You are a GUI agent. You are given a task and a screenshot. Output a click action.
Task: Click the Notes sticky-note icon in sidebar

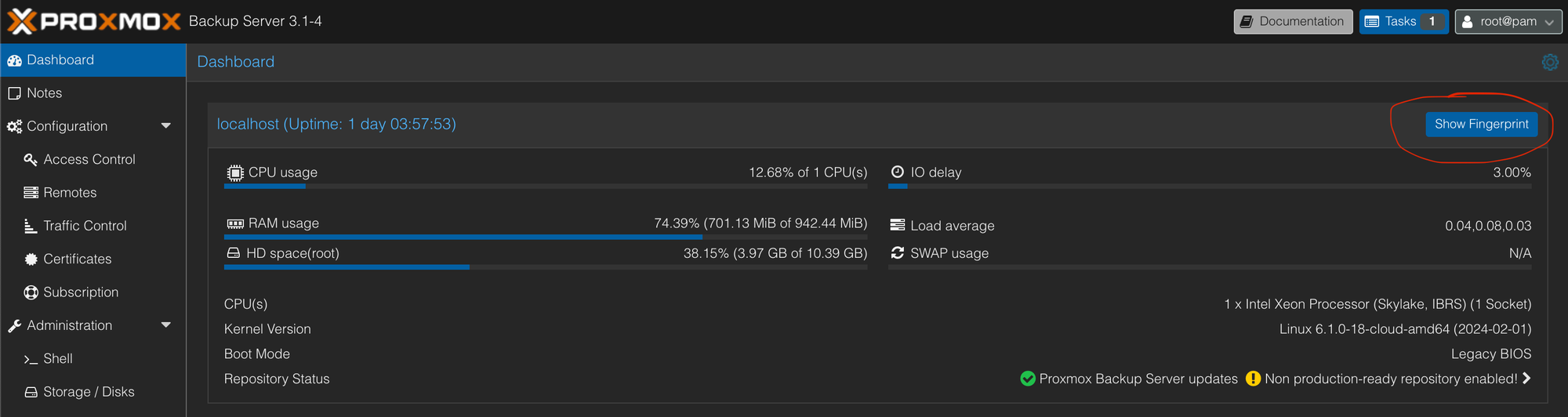[x=14, y=93]
